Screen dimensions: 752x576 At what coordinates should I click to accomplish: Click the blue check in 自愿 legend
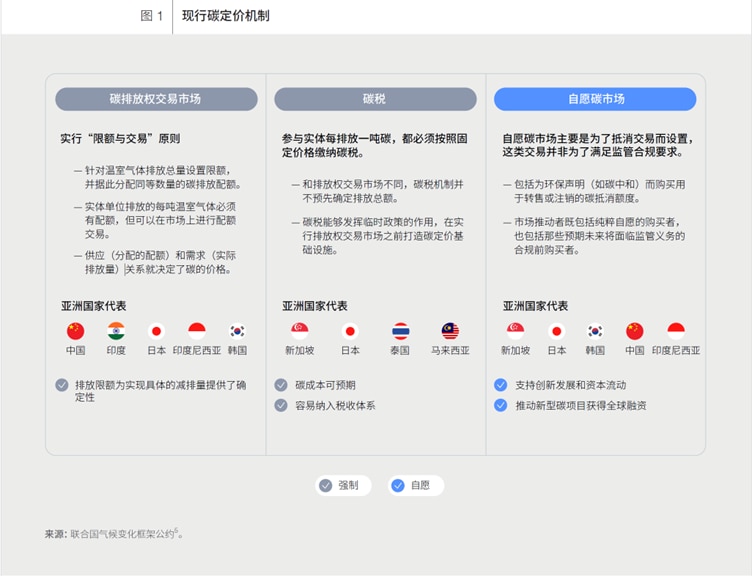pos(398,485)
